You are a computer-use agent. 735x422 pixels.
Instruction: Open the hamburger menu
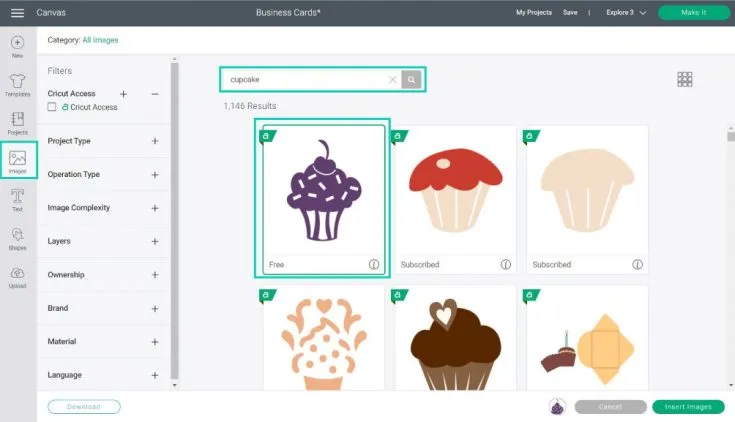click(x=17, y=12)
